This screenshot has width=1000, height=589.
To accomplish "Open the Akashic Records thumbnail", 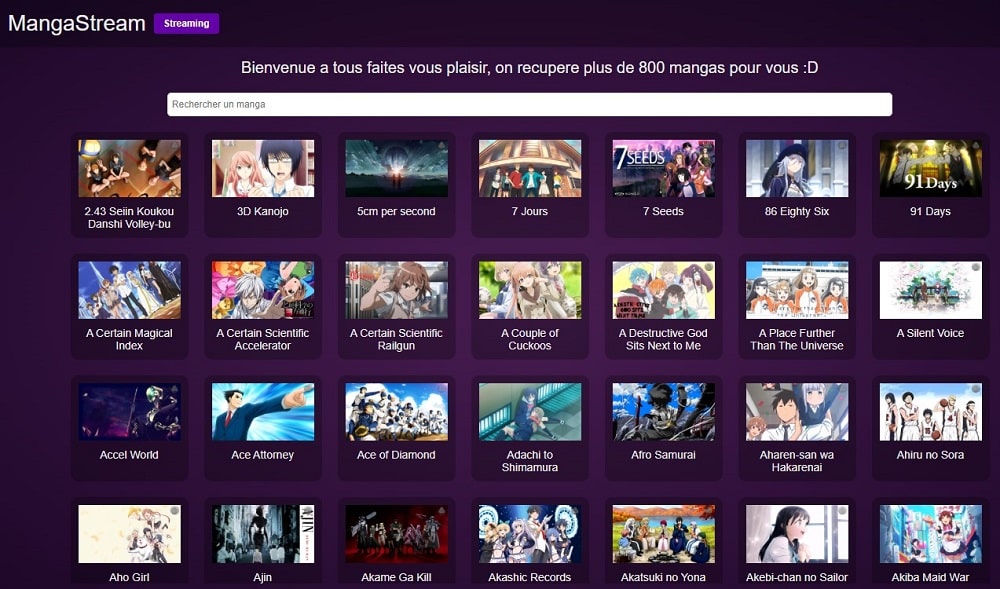I will click(530, 534).
